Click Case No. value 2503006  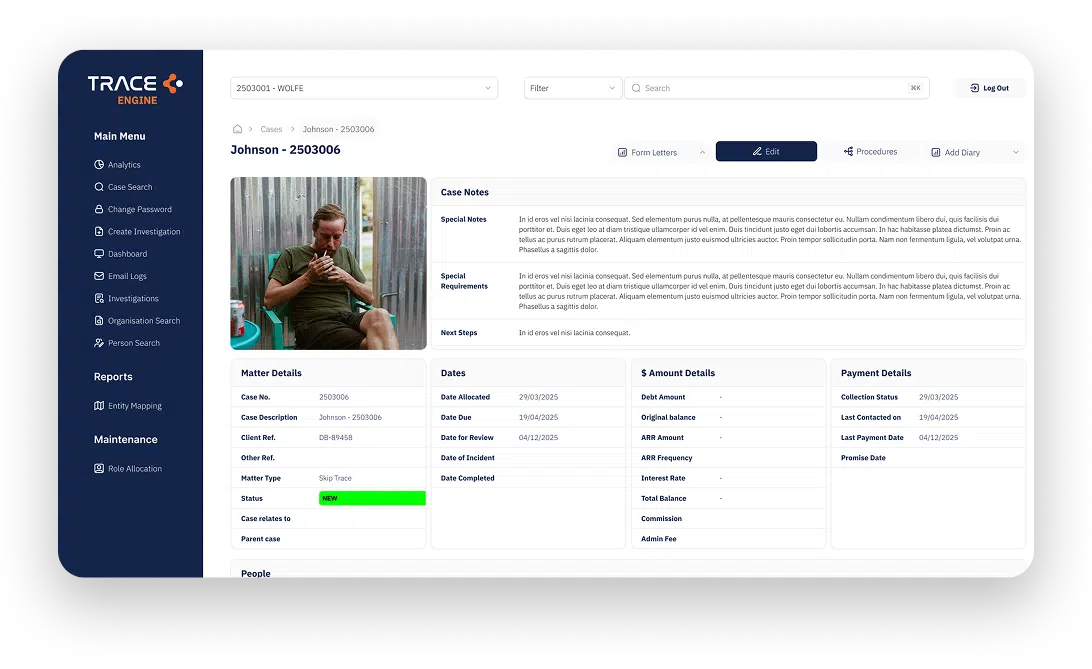(x=334, y=398)
